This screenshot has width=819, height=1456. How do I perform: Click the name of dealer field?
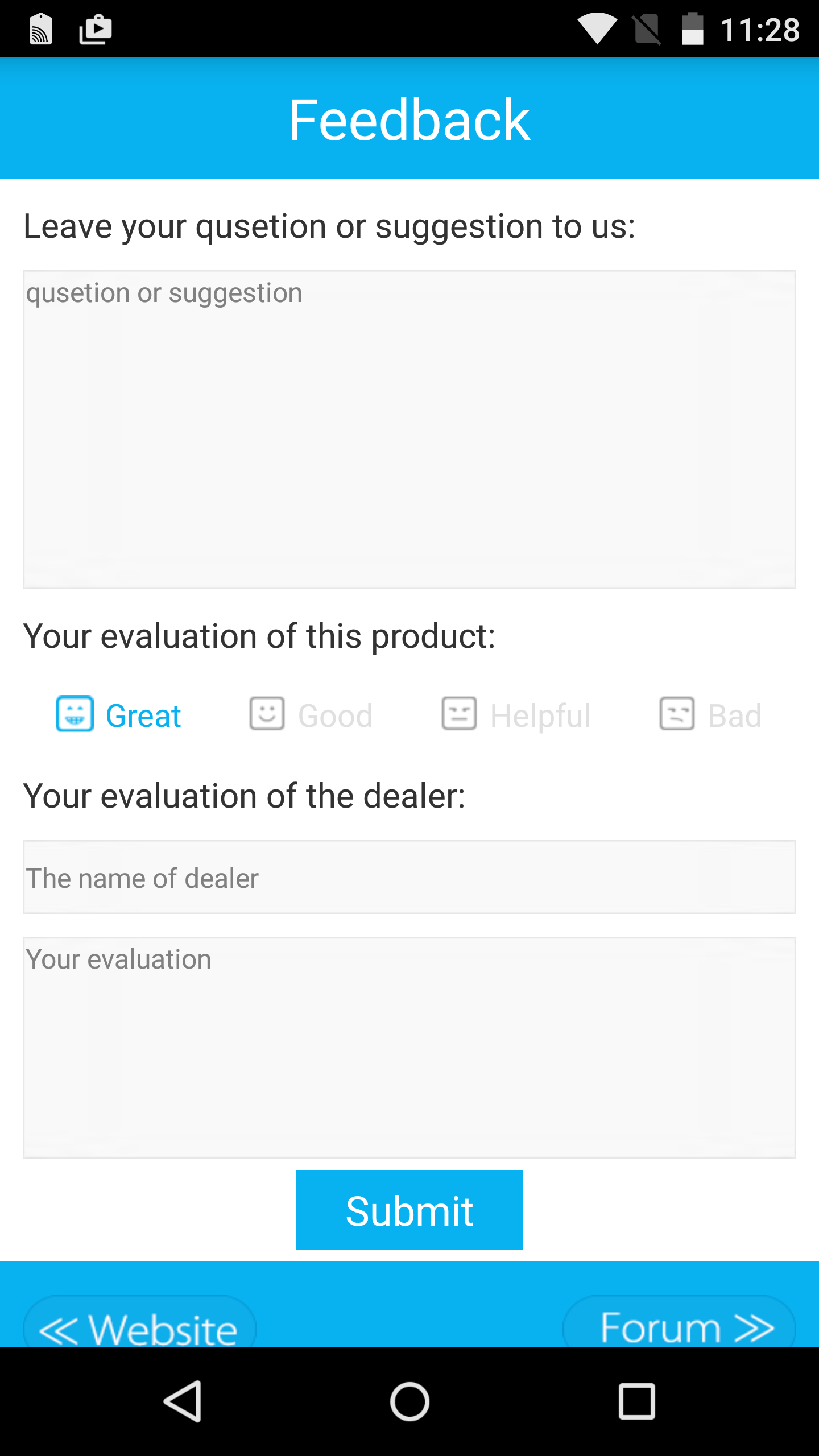(x=409, y=877)
